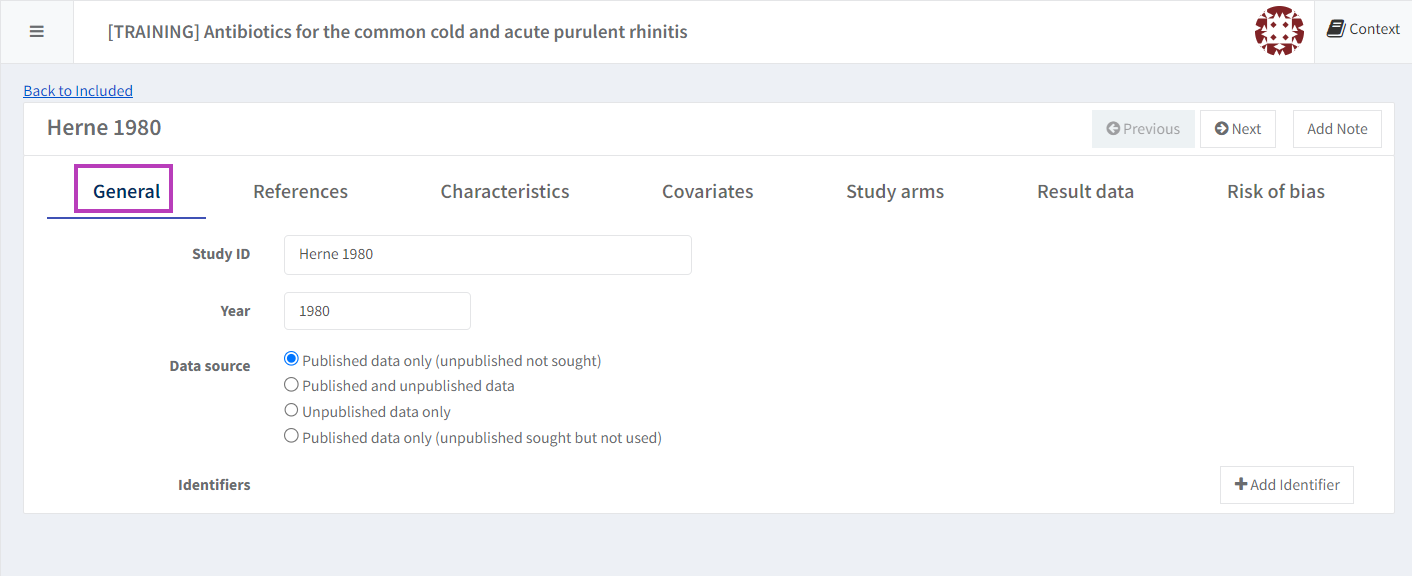The height and width of the screenshot is (576, 1412).
Task: Click the Add Note button
Action: click(x=1337, y=129)
